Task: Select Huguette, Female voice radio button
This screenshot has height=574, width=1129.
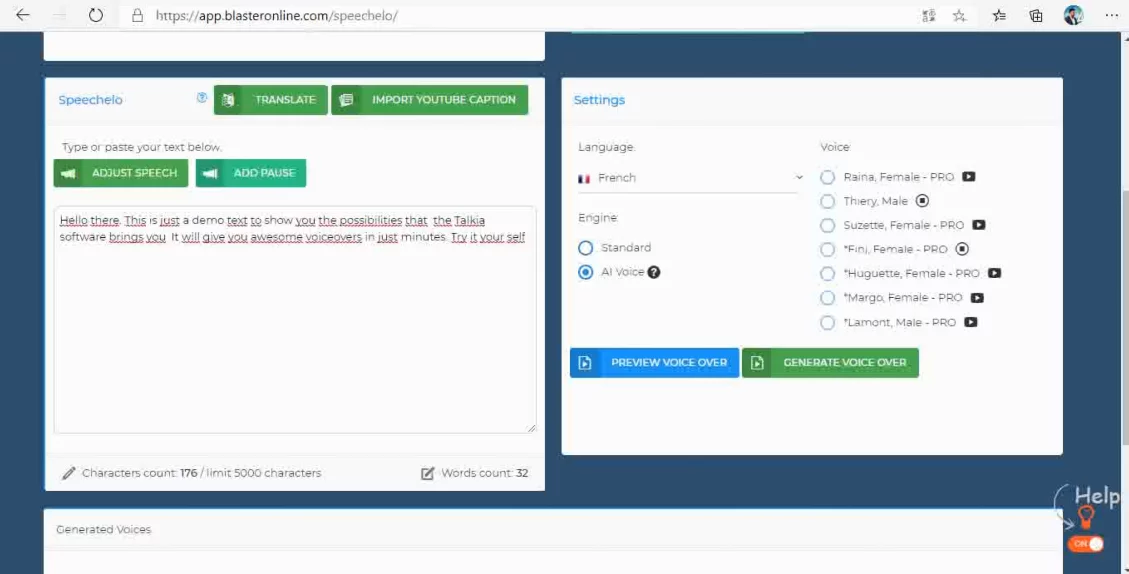Action: click(x=827, y=274)
